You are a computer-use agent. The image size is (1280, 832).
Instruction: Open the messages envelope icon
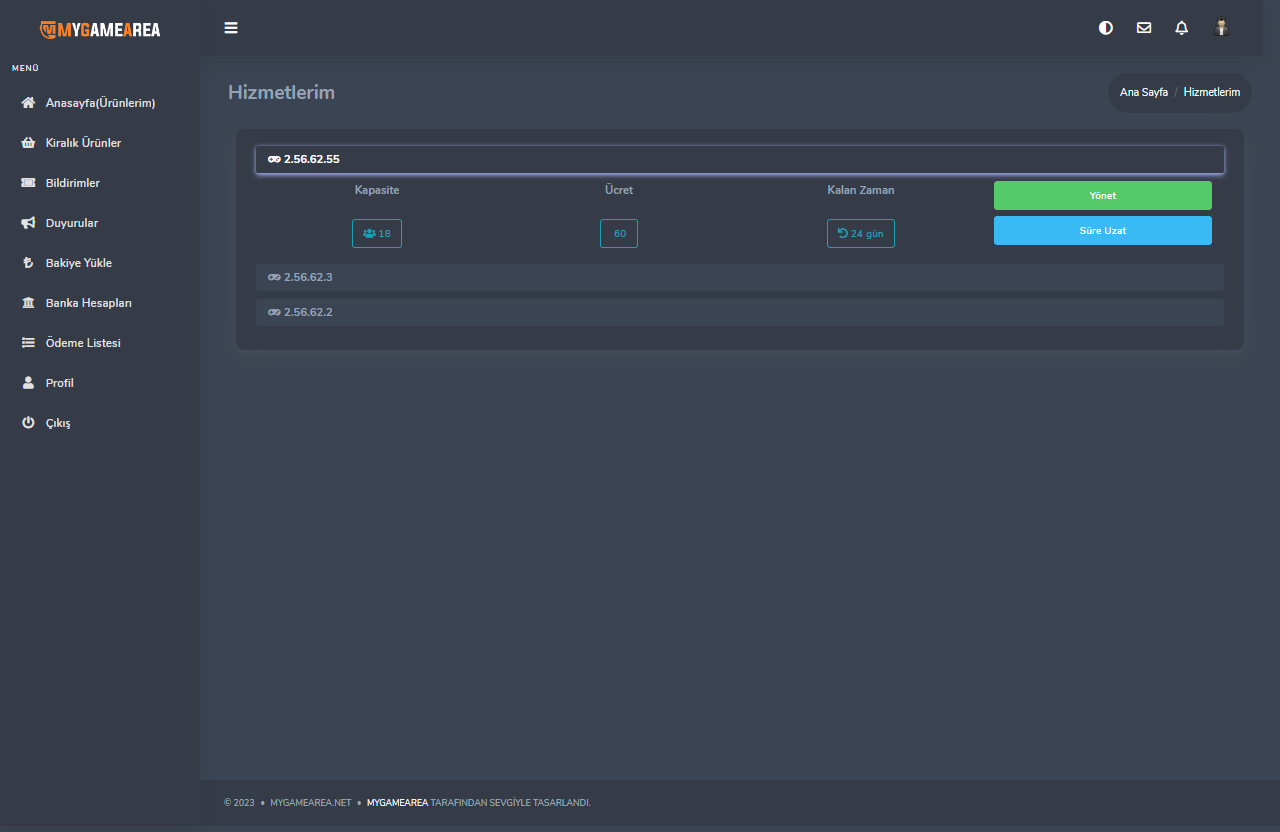pos(1144,28)
